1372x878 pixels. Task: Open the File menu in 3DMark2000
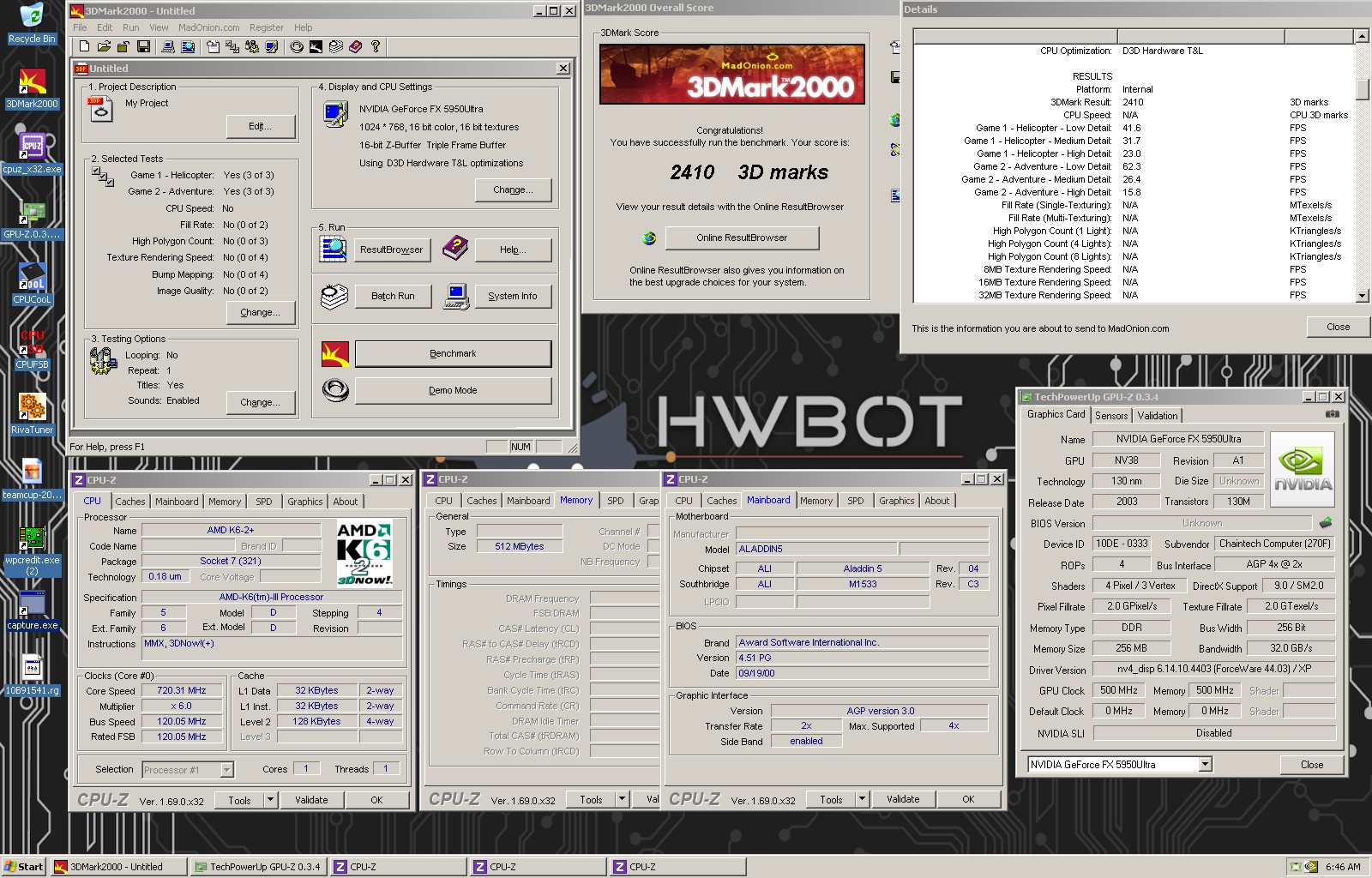[80, 27]
